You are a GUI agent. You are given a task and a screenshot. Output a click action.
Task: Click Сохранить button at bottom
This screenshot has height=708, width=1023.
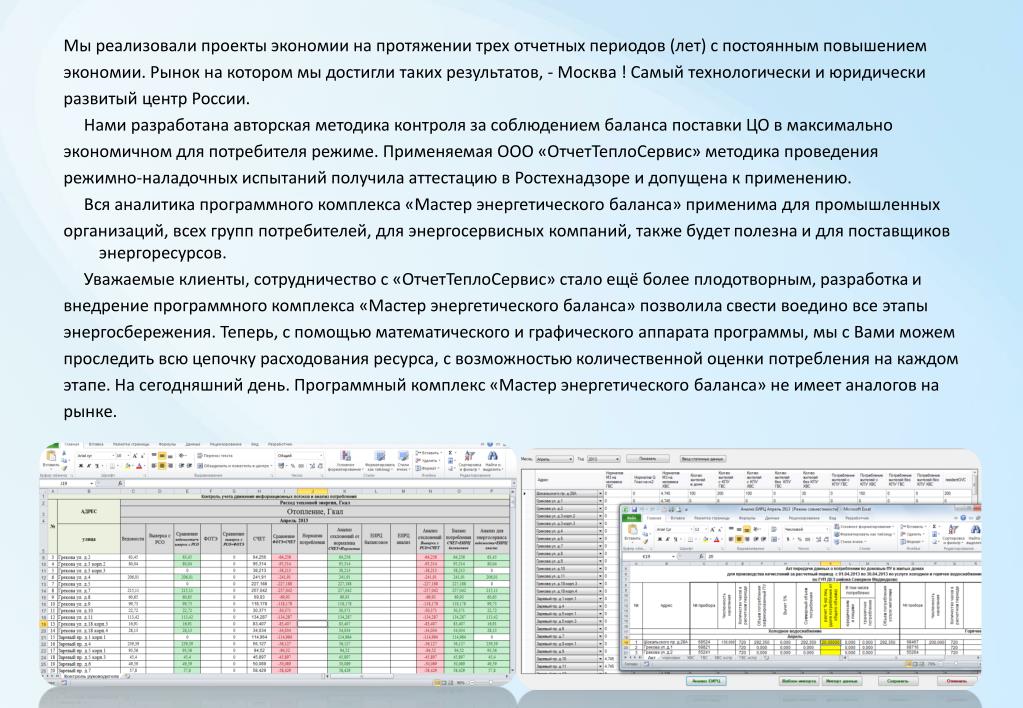[898, 681]
